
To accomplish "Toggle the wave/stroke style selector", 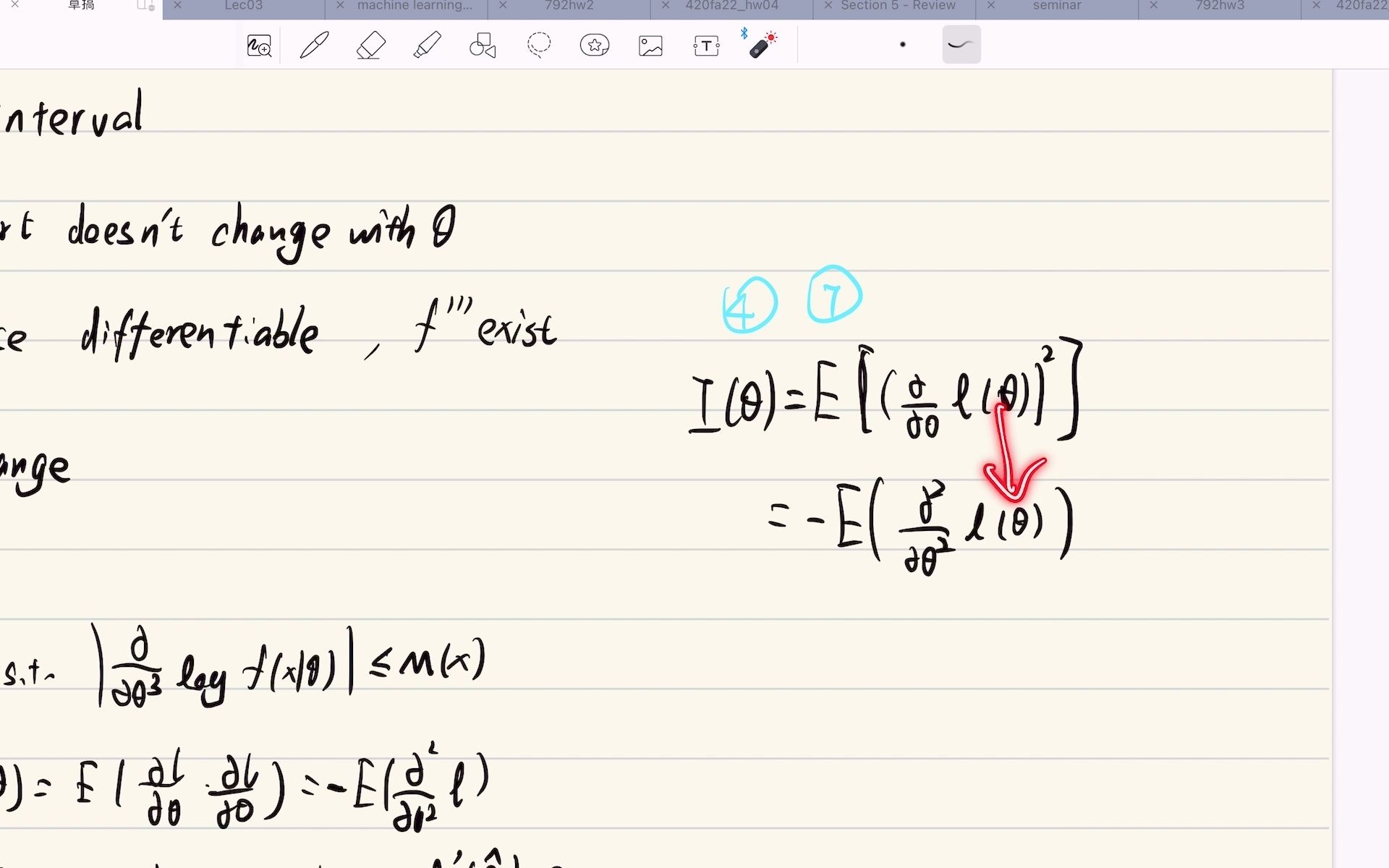I will pos(959,44).
